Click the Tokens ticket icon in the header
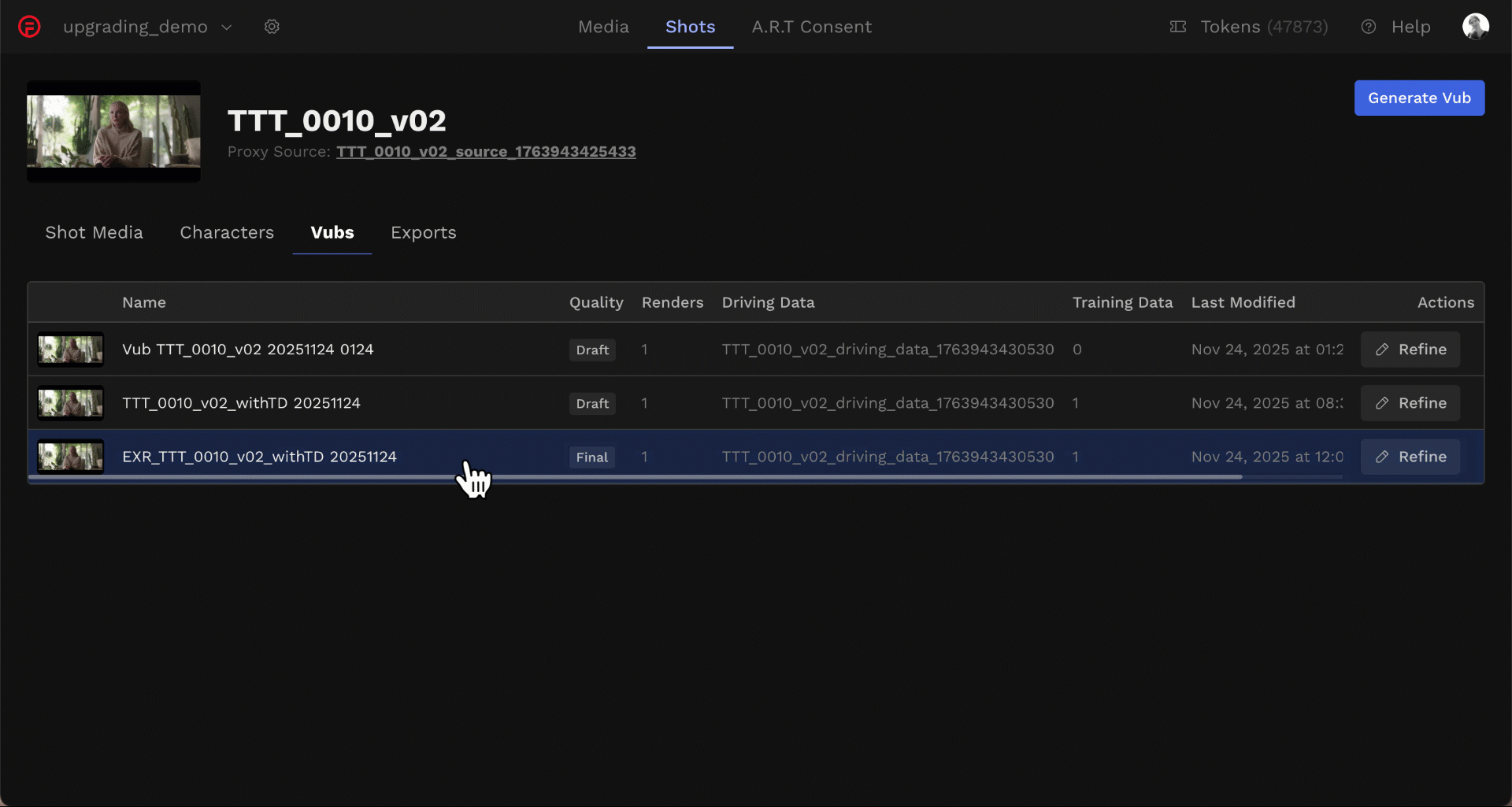 tap(1177, 26)
